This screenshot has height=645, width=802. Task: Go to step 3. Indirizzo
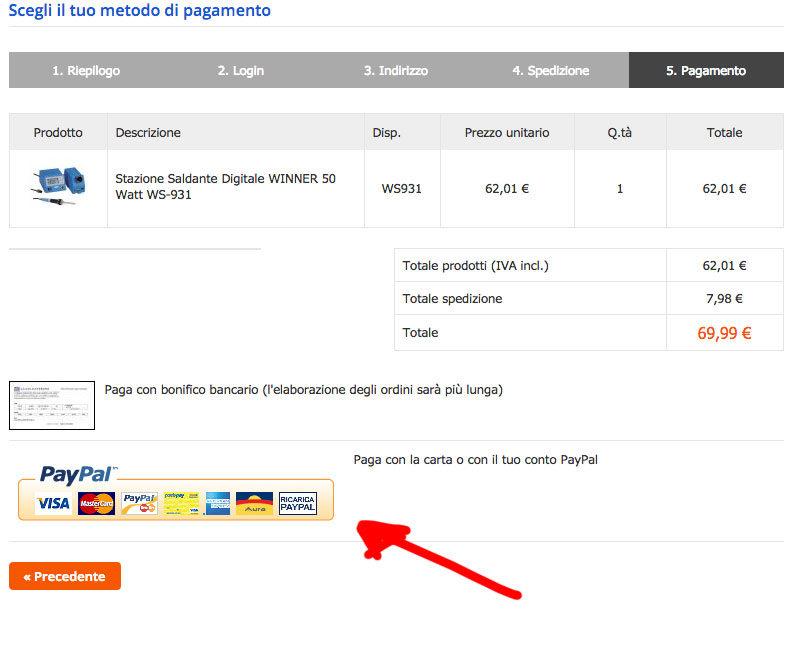396,71
